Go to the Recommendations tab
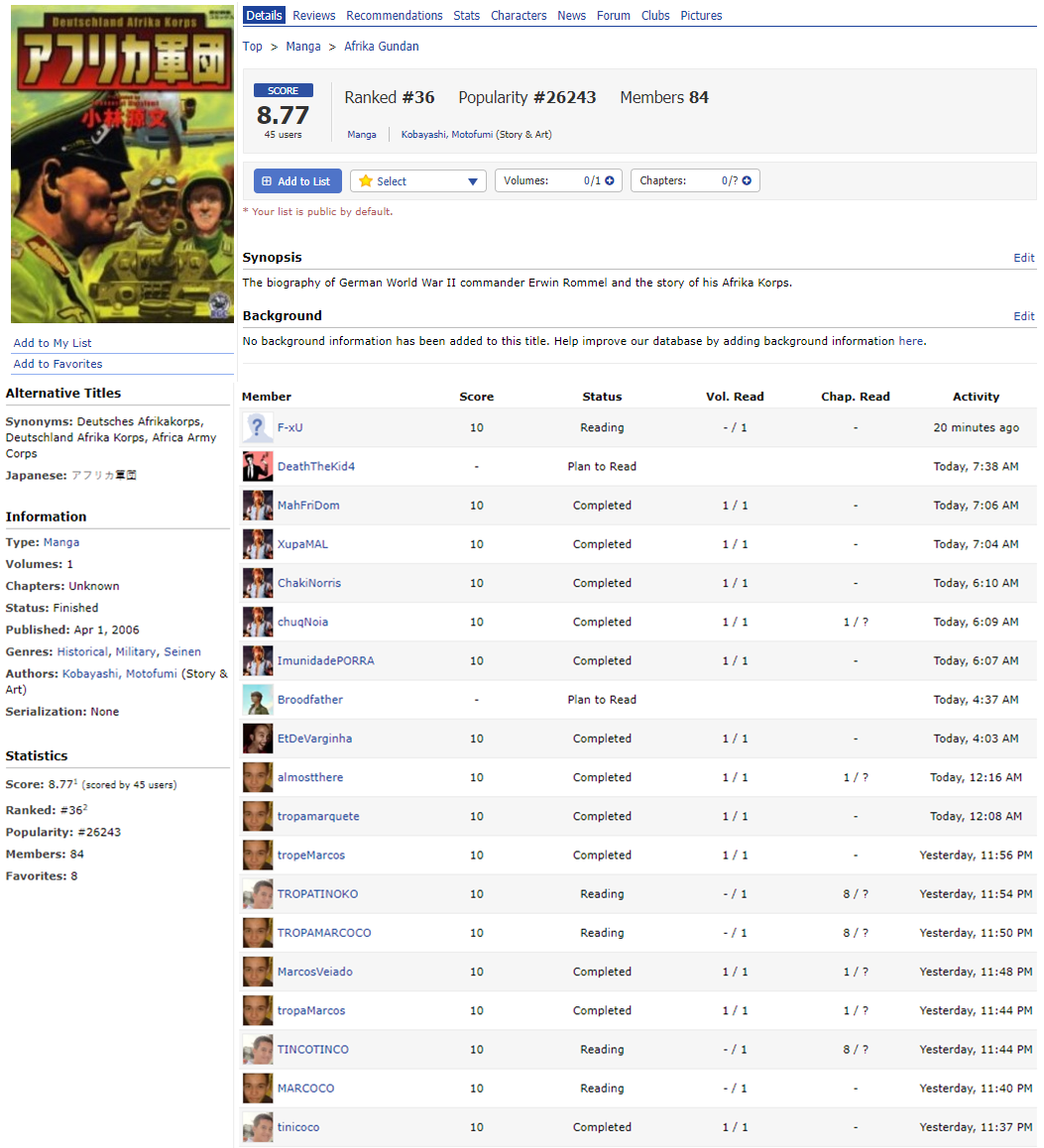Viewport: 1044px width, 1148px height. click(x=395, y=15)
